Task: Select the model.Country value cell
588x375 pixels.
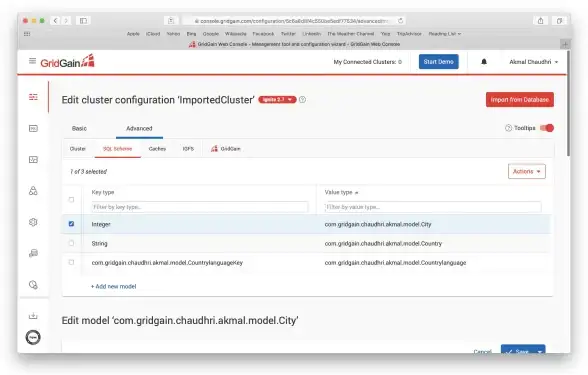Action: tap(383, 244)
